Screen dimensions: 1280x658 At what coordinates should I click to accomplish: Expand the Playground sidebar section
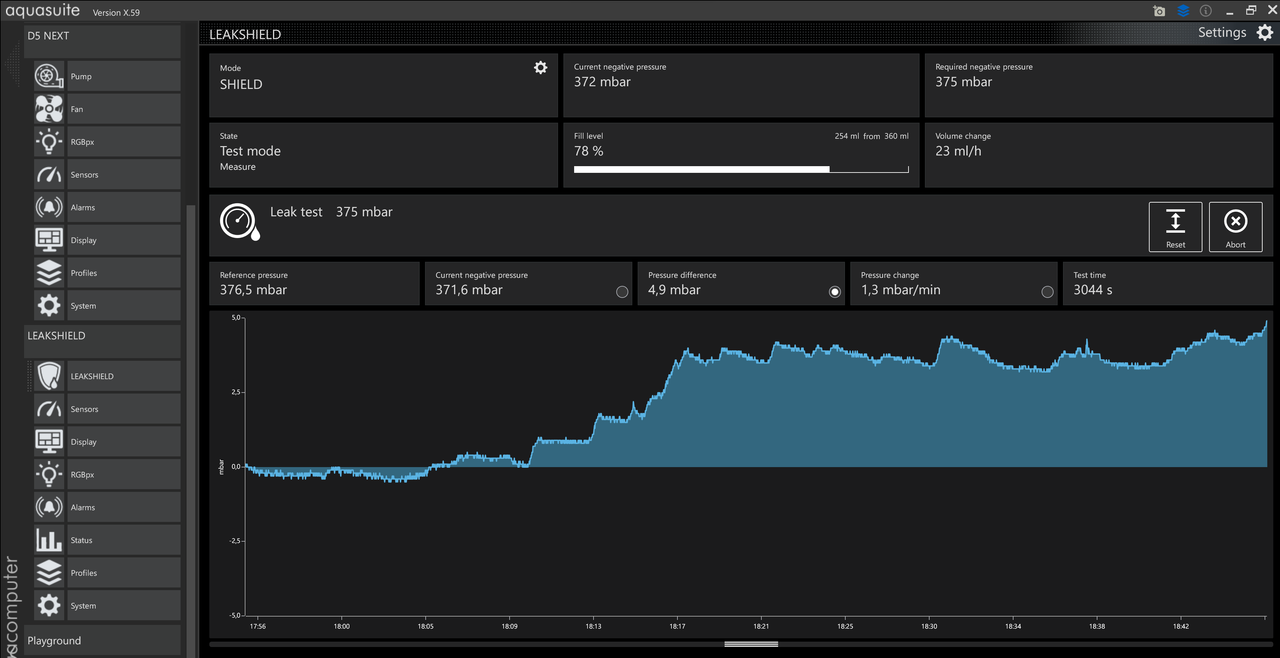click(102, 640)
